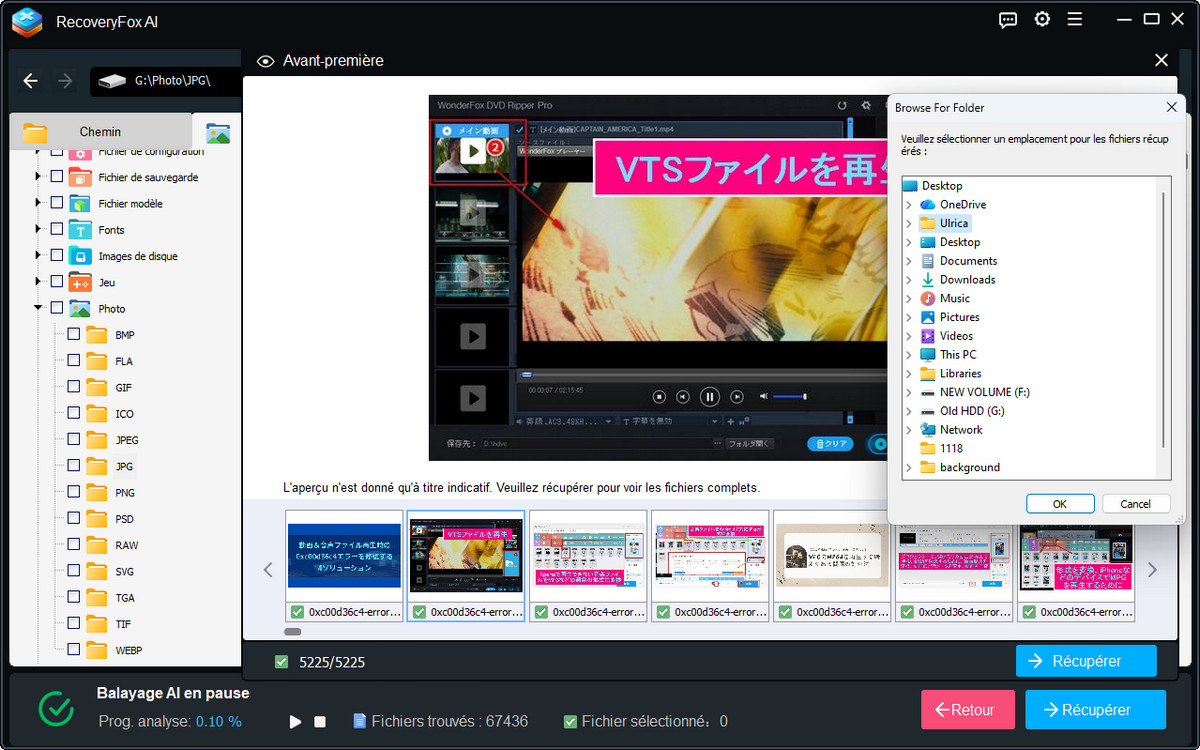Screen dimensions: 1200x750
Task: Open the feedback chat icon in title bar
Action: (x=1008, y=20)
